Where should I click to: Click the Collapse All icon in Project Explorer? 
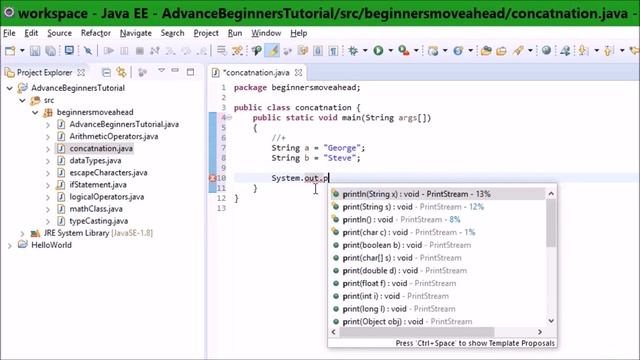click(x=106, y=73)
